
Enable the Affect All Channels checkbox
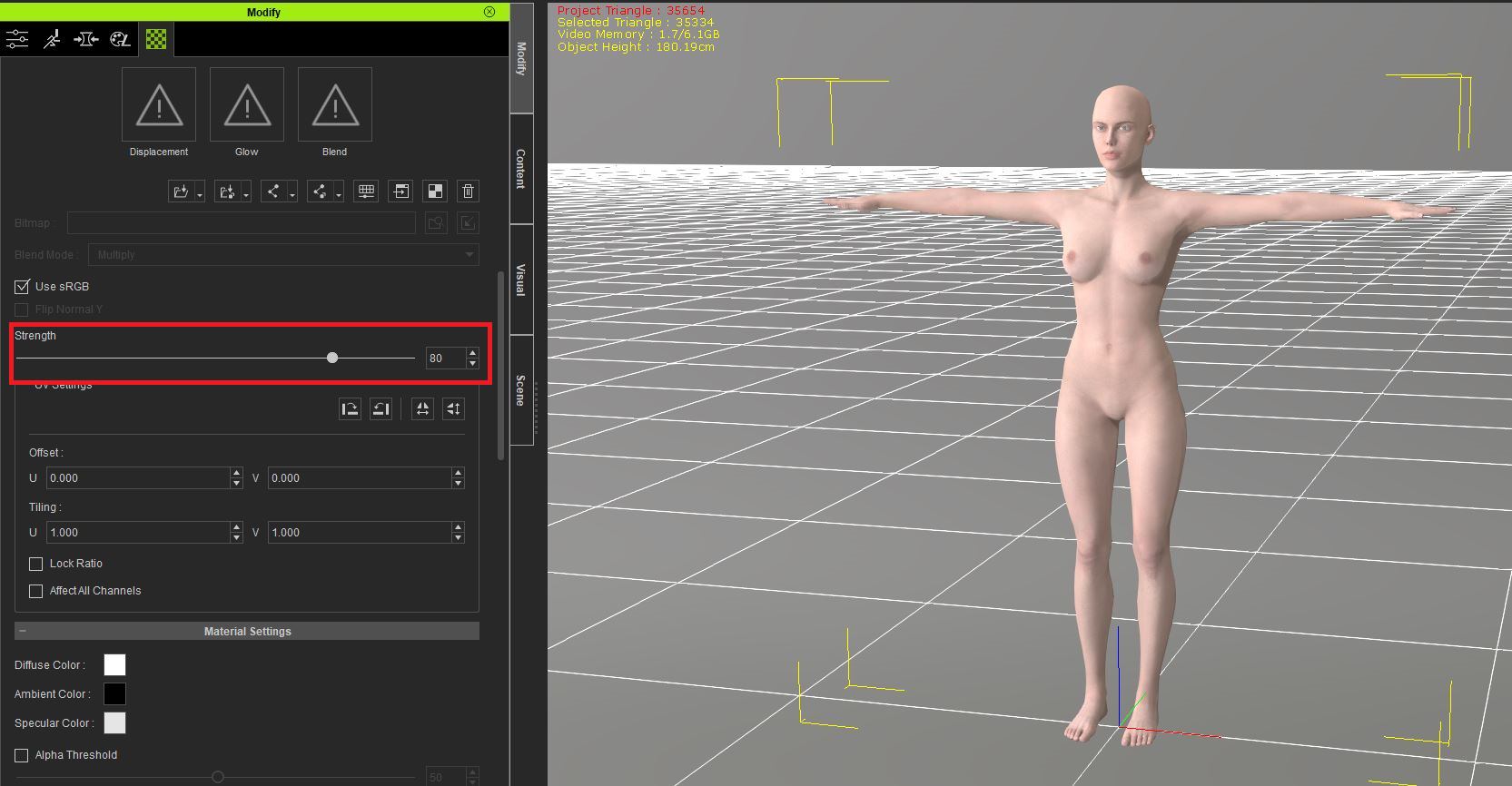point(36,591)
